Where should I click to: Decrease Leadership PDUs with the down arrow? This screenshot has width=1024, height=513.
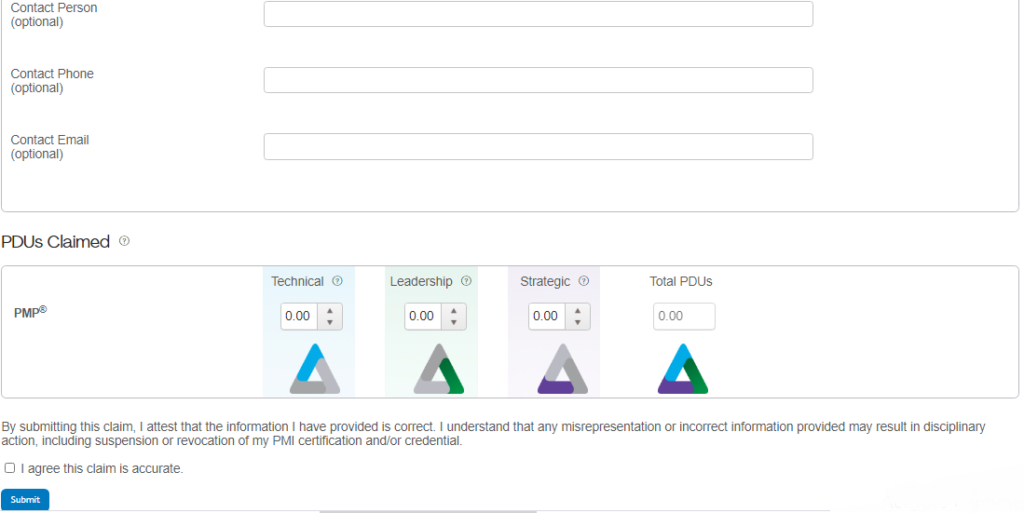pos(454,322)
